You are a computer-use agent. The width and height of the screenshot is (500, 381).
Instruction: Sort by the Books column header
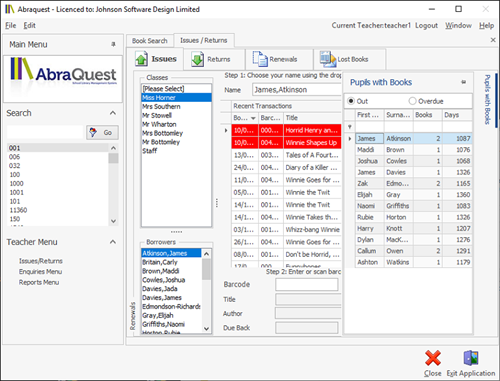coord(428,115)
